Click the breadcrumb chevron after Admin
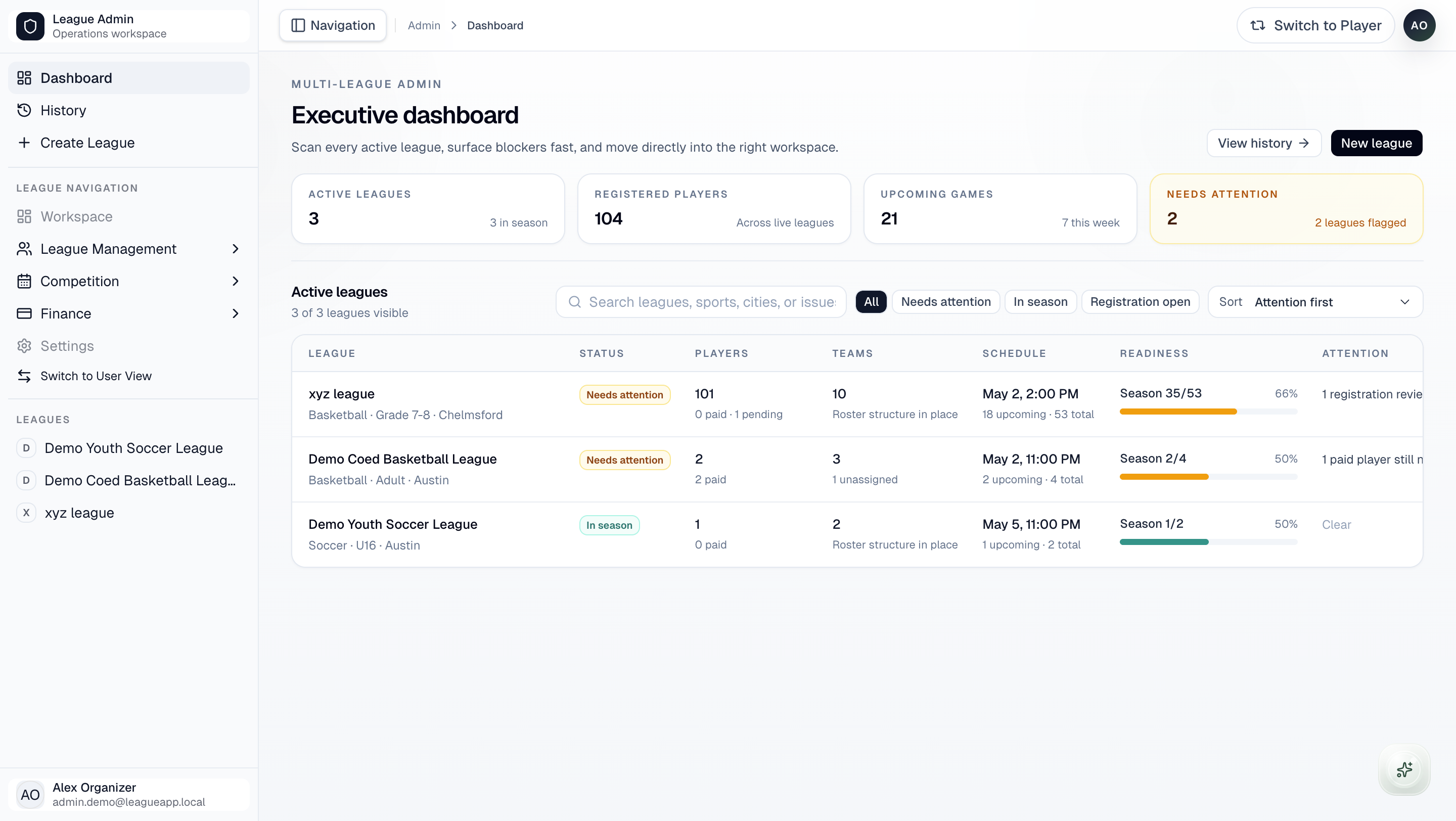The width and height of the screenshot is (1456, 821). click(x=453, y=25)
